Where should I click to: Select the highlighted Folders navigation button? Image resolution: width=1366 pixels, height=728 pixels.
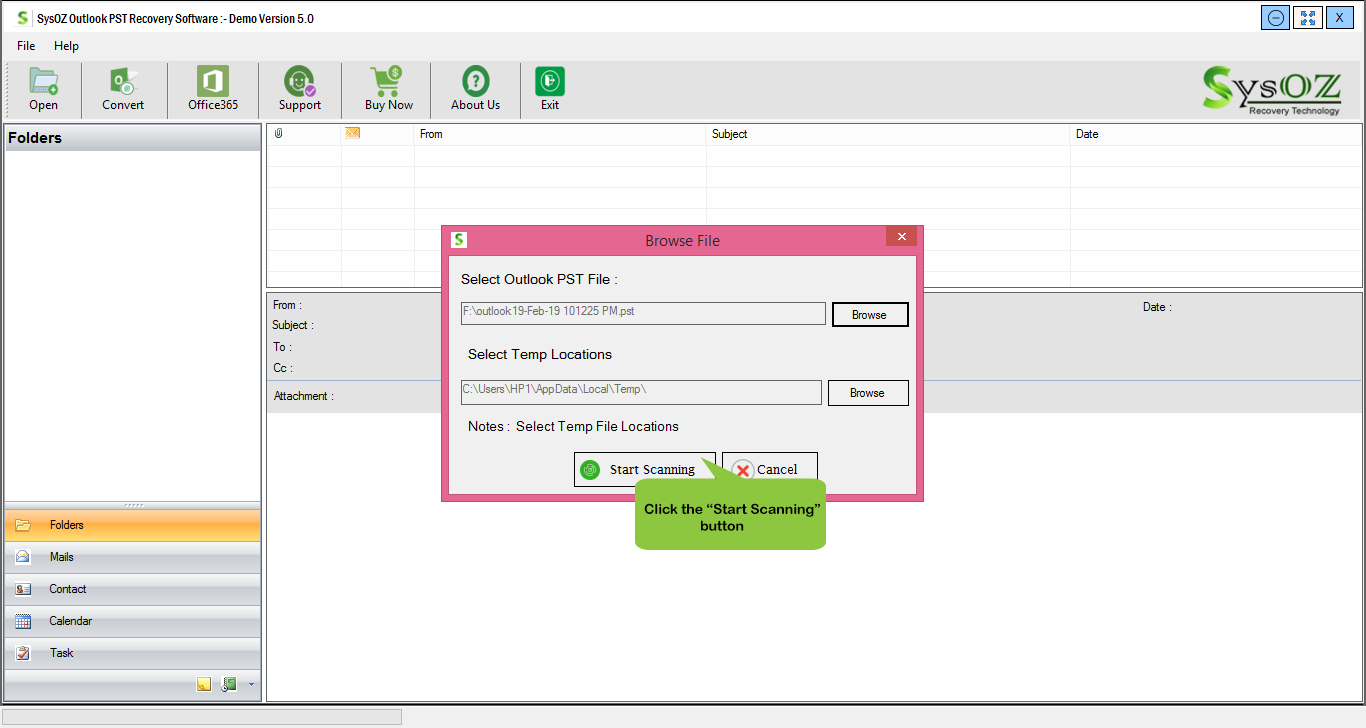click(x=133, y=525)
